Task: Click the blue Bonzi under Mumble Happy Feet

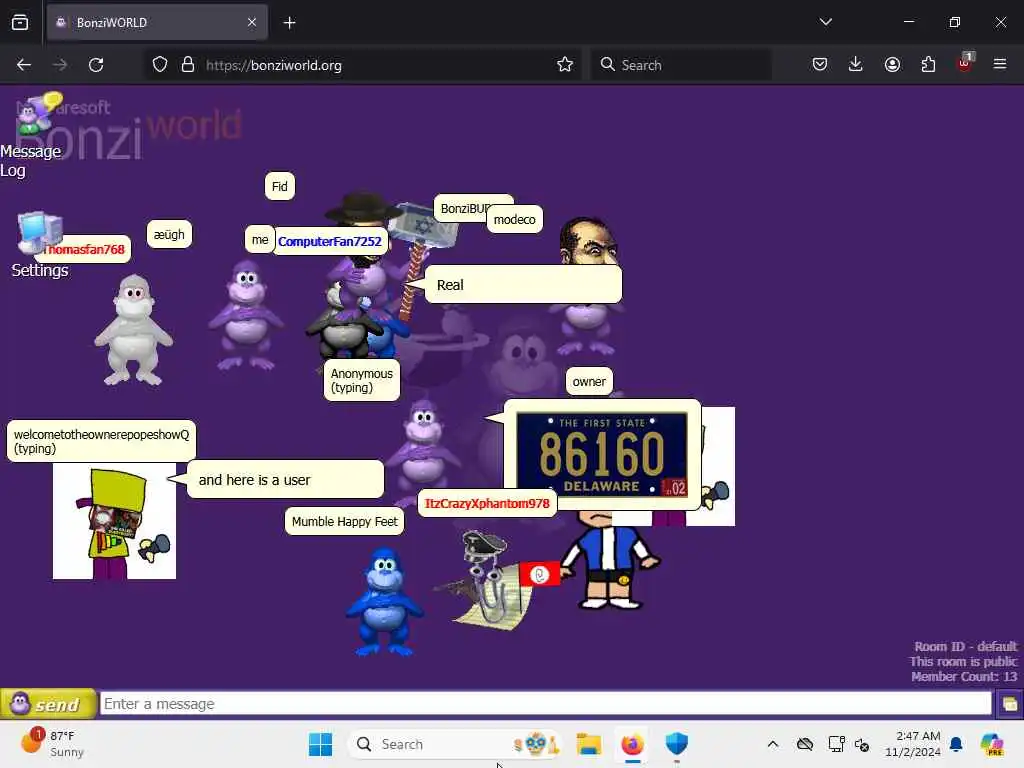Action: pos(385,600)
